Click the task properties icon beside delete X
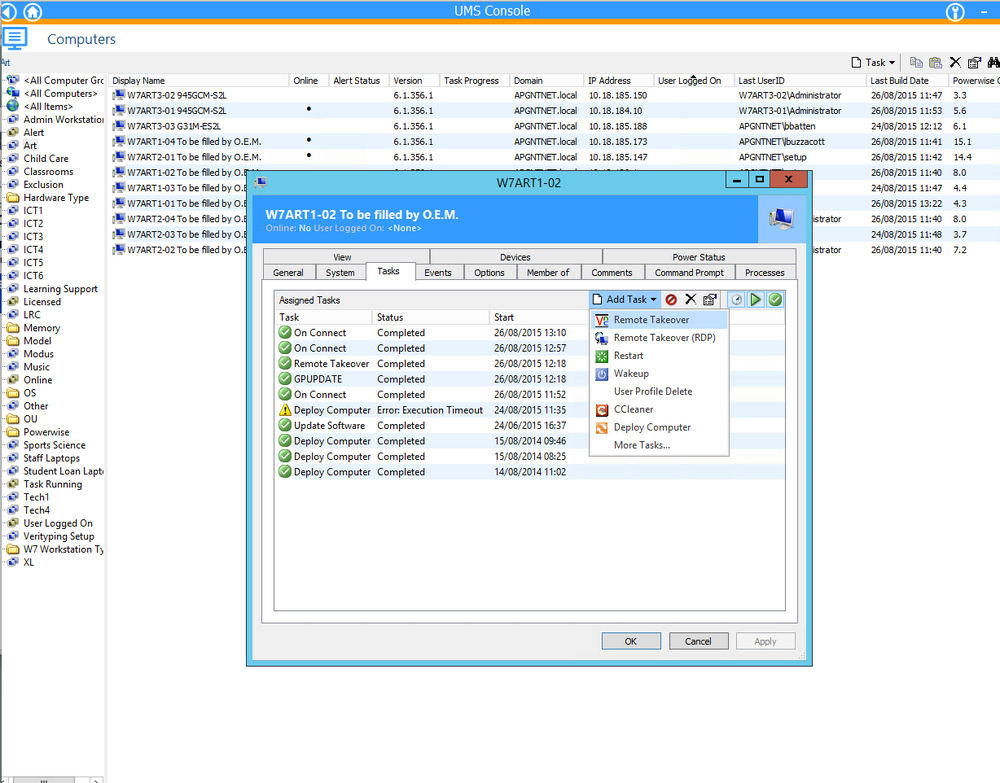This screenshot has width=1000, height=783. [710, 300]
